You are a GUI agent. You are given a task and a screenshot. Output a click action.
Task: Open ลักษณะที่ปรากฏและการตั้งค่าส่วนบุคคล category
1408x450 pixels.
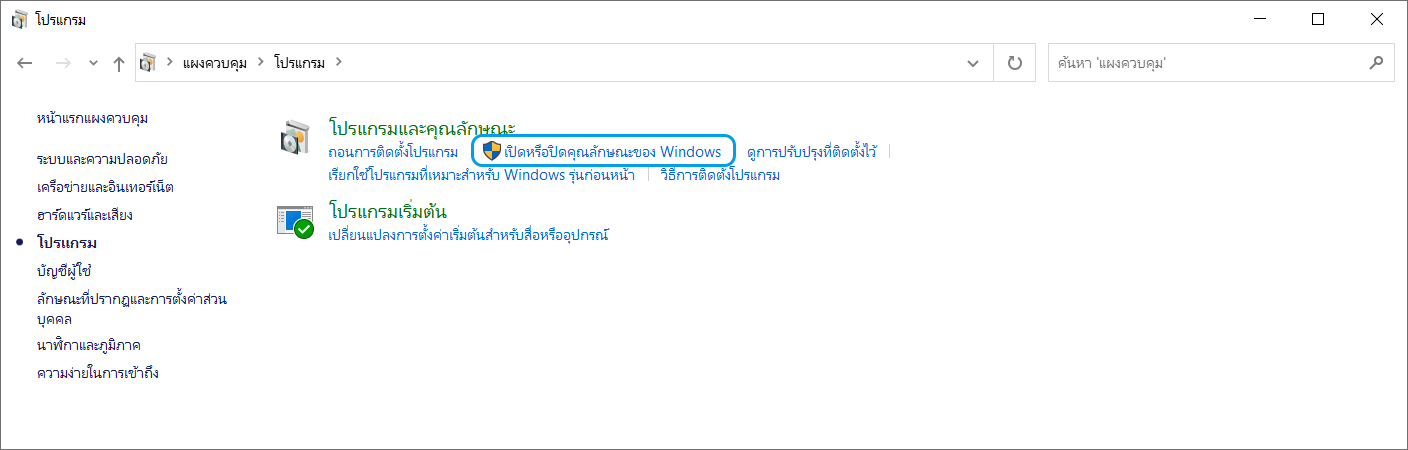coord(130,309)
